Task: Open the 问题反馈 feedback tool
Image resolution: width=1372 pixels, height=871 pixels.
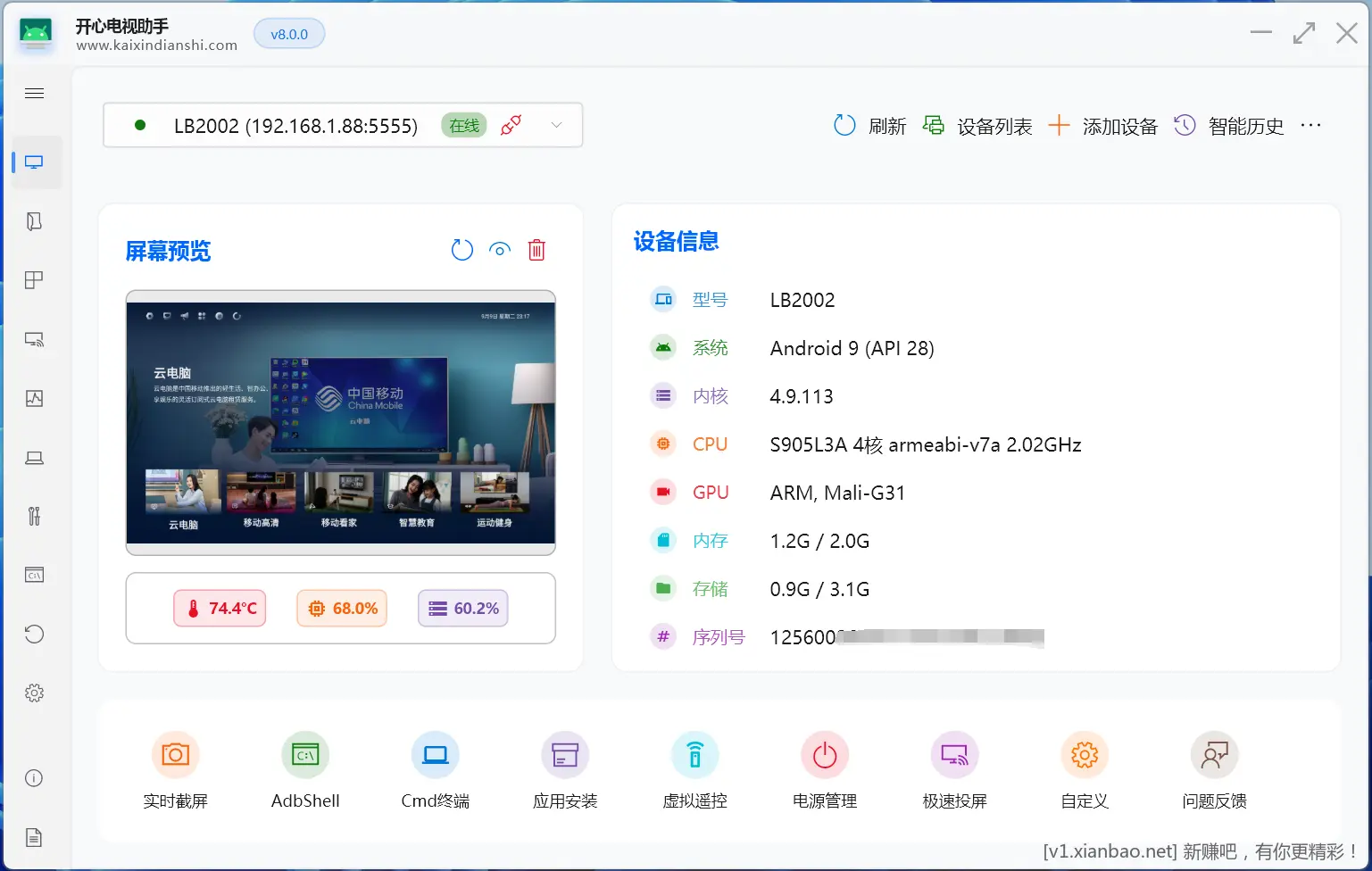Action: (x=1214, y=769)
